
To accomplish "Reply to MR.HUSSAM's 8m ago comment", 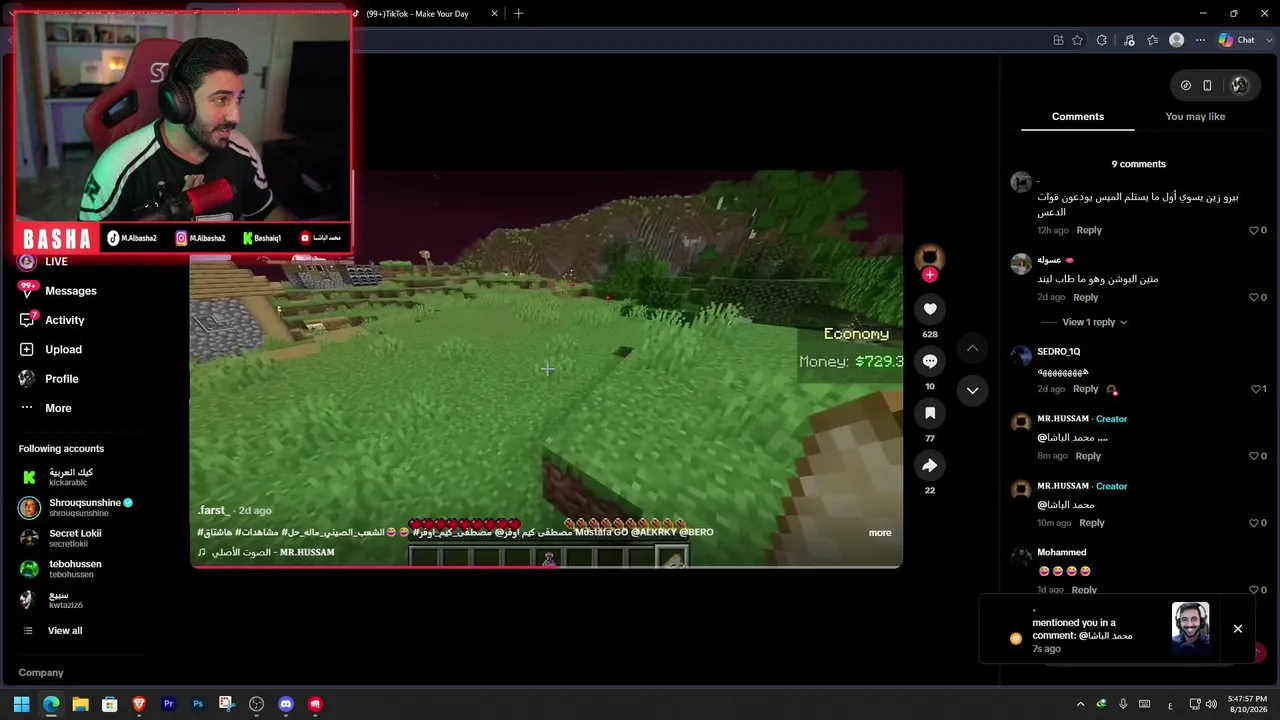I will (1088, 456).
